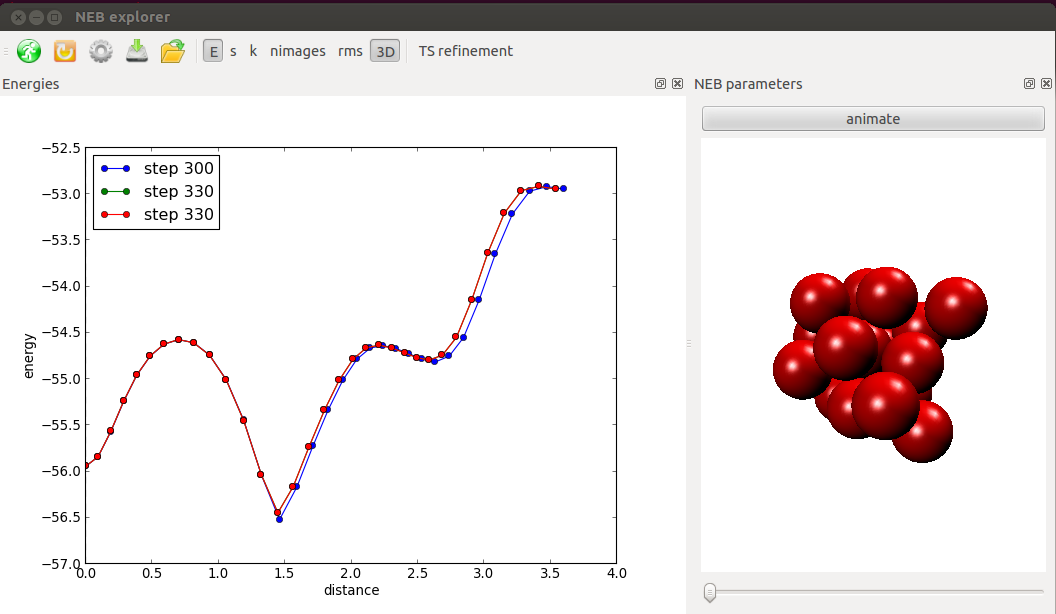
Task: Float the Energies panel
Action: coord(660,84)
